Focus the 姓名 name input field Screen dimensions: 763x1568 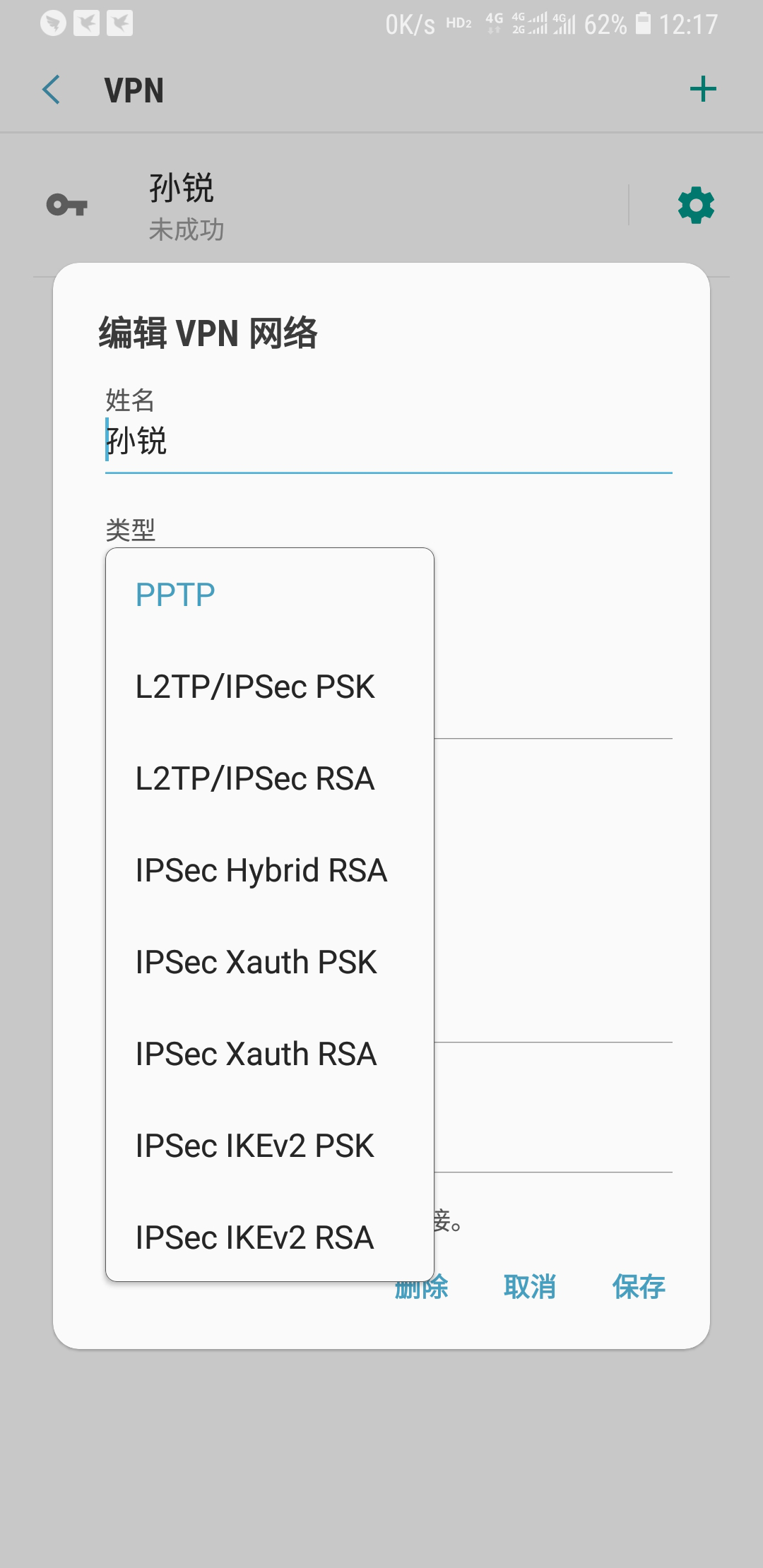click(x=389, y=442)
